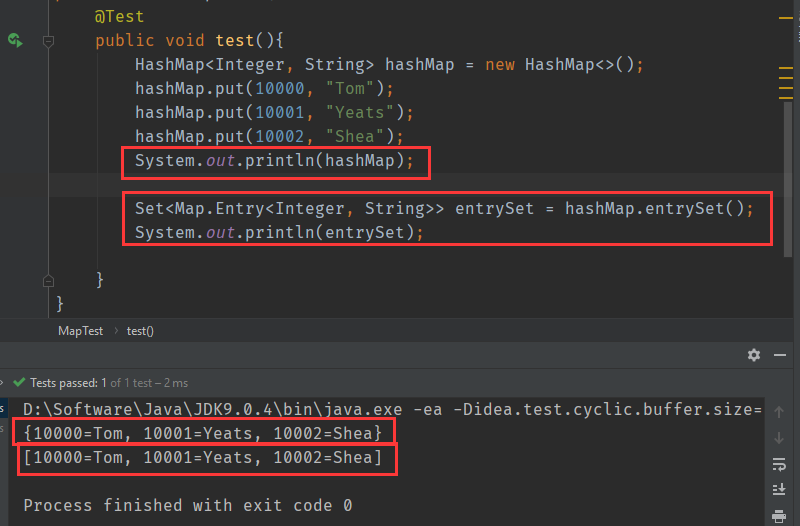The image size is (800, 526).
Task: Click fold end marker near closing brace
Action: coord(48,281)
